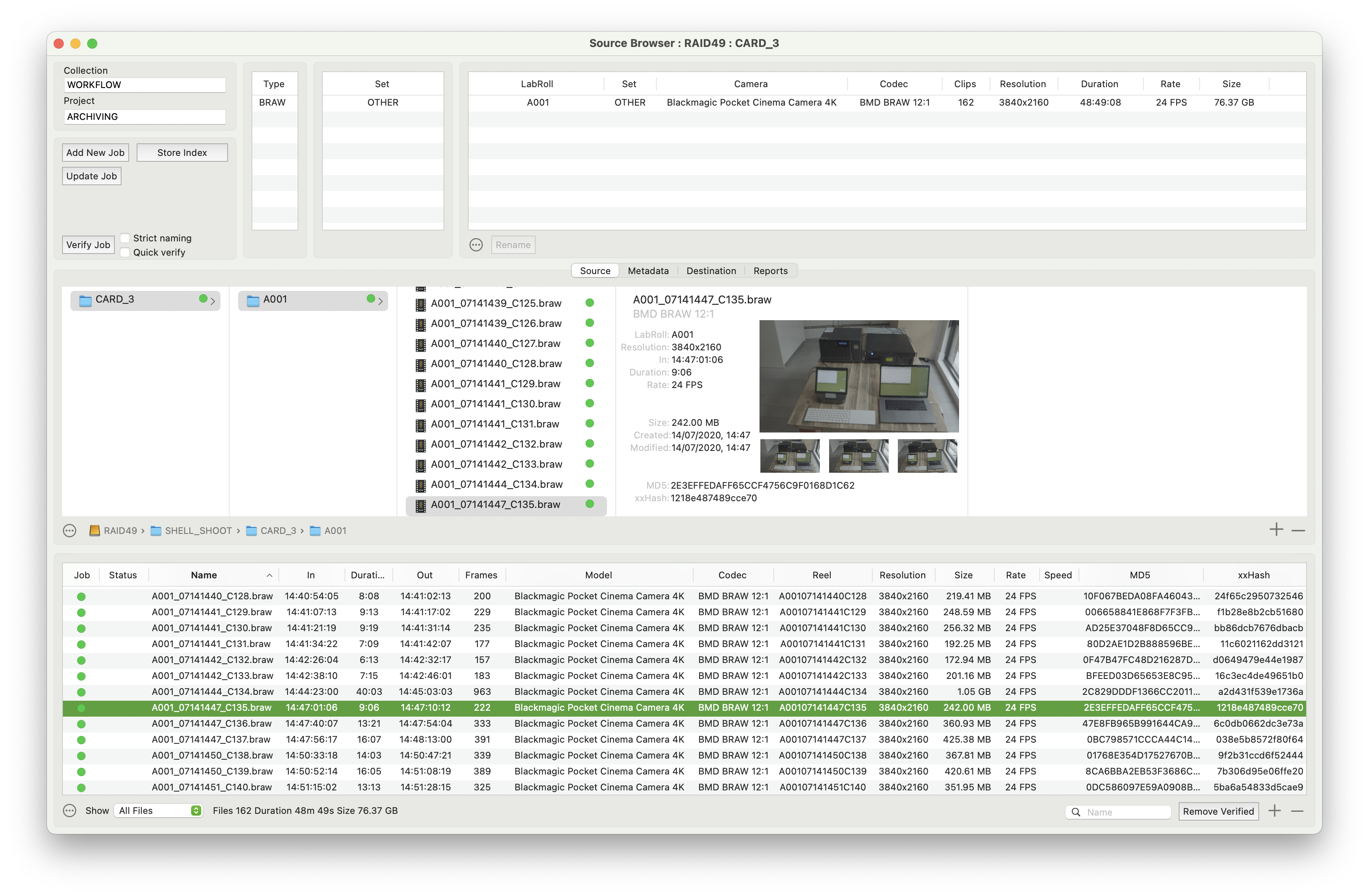Click the green status dot of A001_07141442_C132.braw
The height and width of the screenshot is (896, 1369).
point(590,444)
